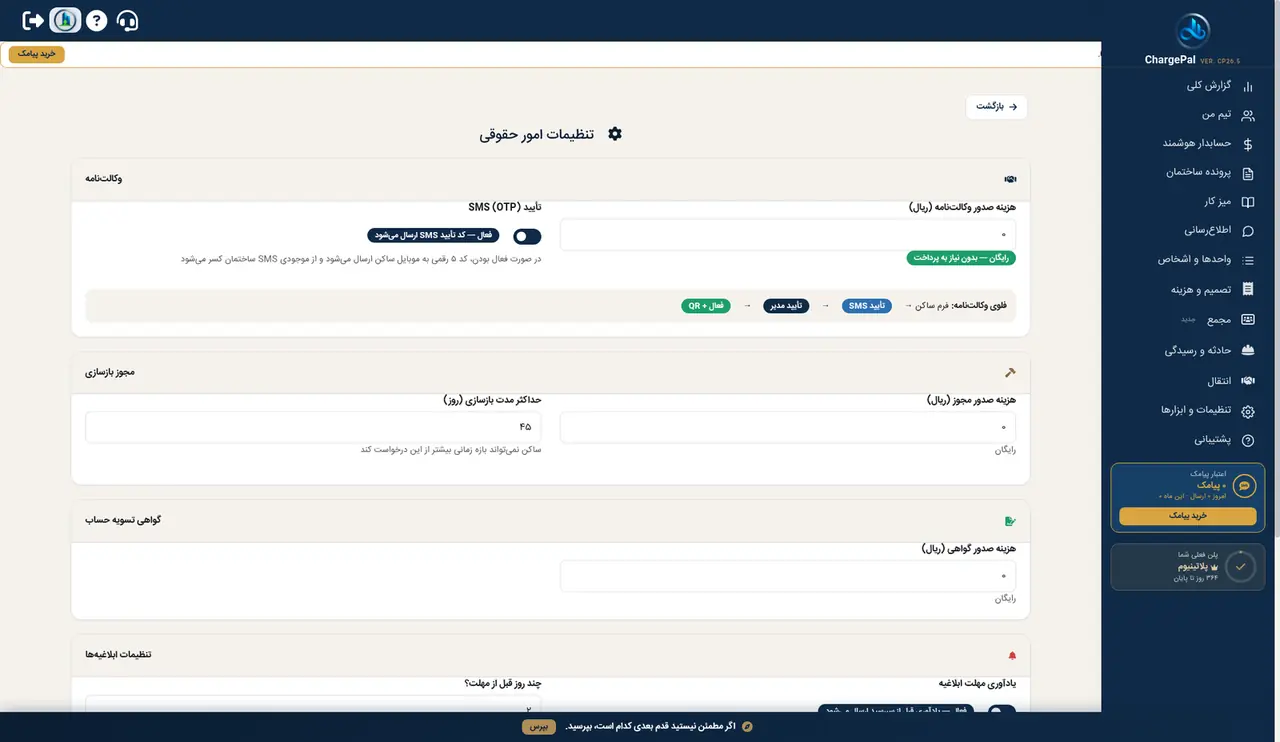Click the certificate icon in گواهی تسویه حساب header
This screenshot has width=1280, height=742.
pyautogui.click(x=1010, y=521)
